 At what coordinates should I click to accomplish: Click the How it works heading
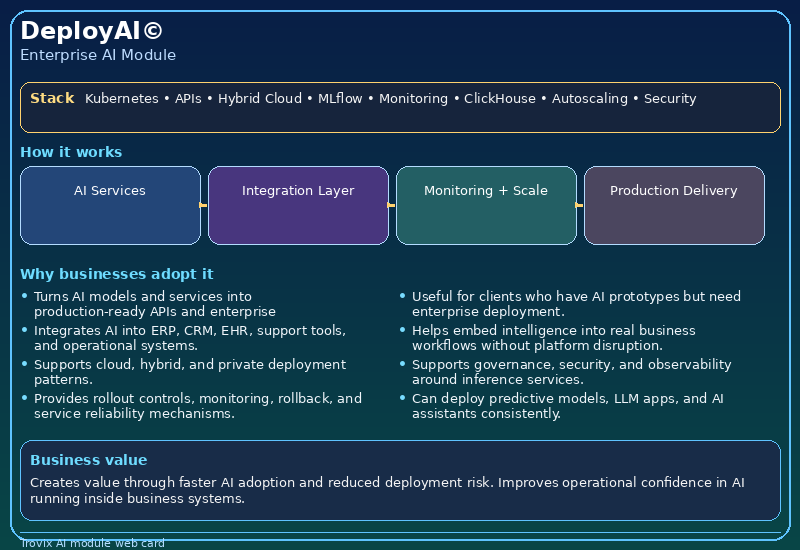71,152
